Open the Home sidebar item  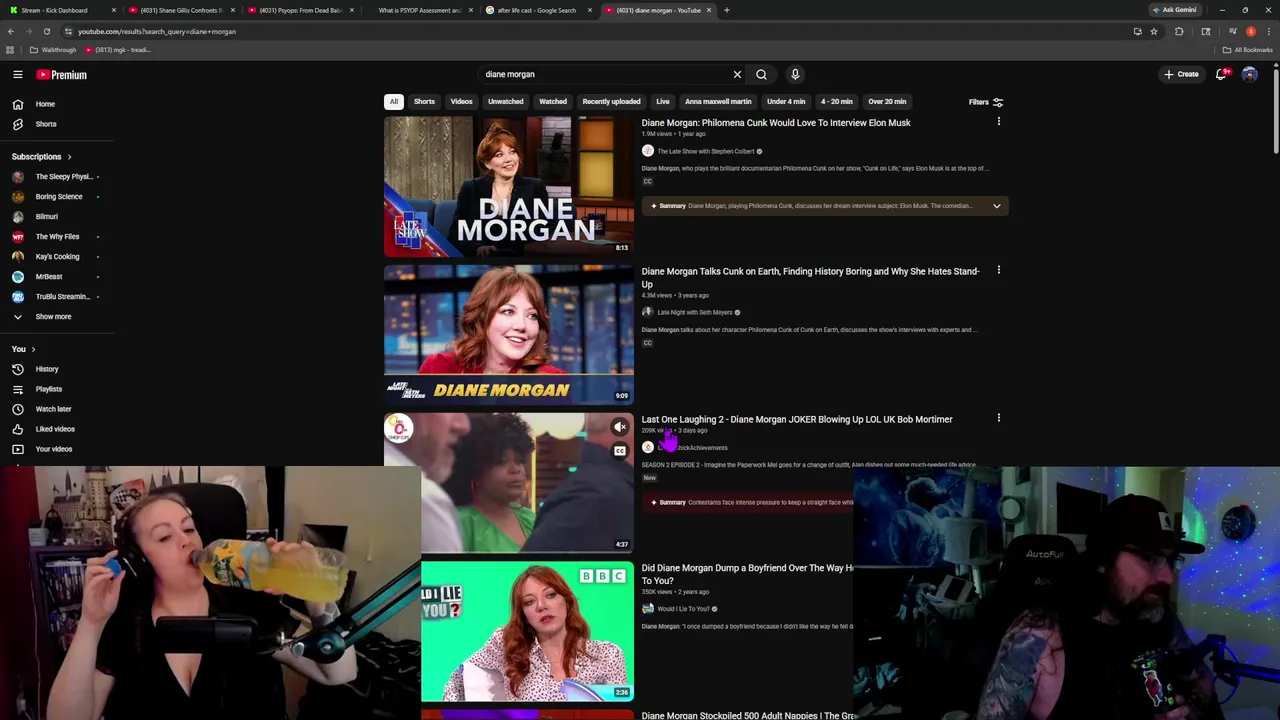(x=45, y=104)
